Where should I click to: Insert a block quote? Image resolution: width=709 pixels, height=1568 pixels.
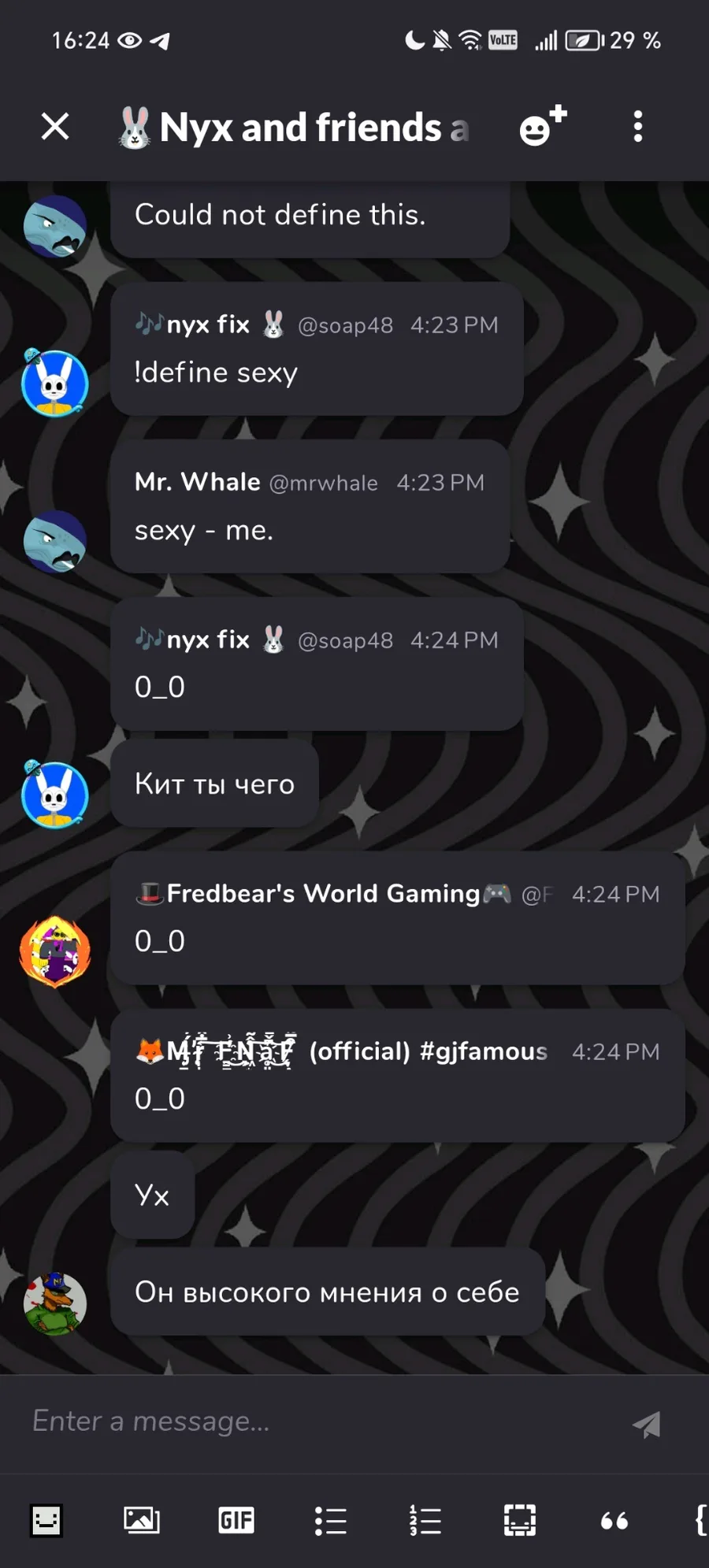point(614,1520)
